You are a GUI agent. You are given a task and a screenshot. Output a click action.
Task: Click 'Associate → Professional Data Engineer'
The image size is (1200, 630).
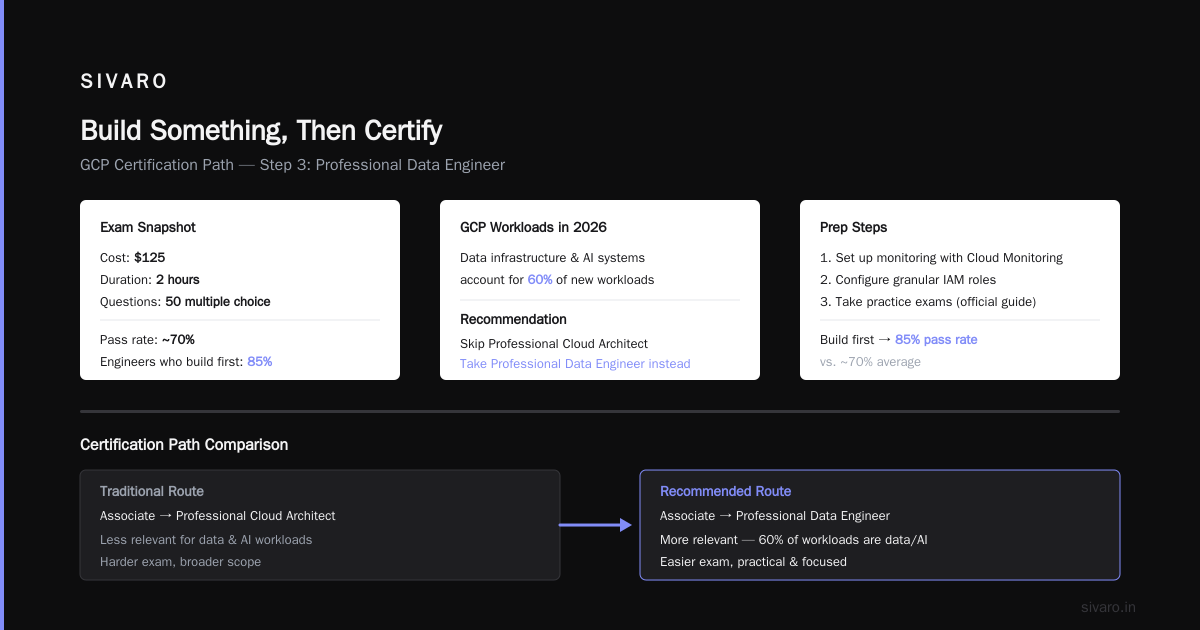(x=775, y=515)
